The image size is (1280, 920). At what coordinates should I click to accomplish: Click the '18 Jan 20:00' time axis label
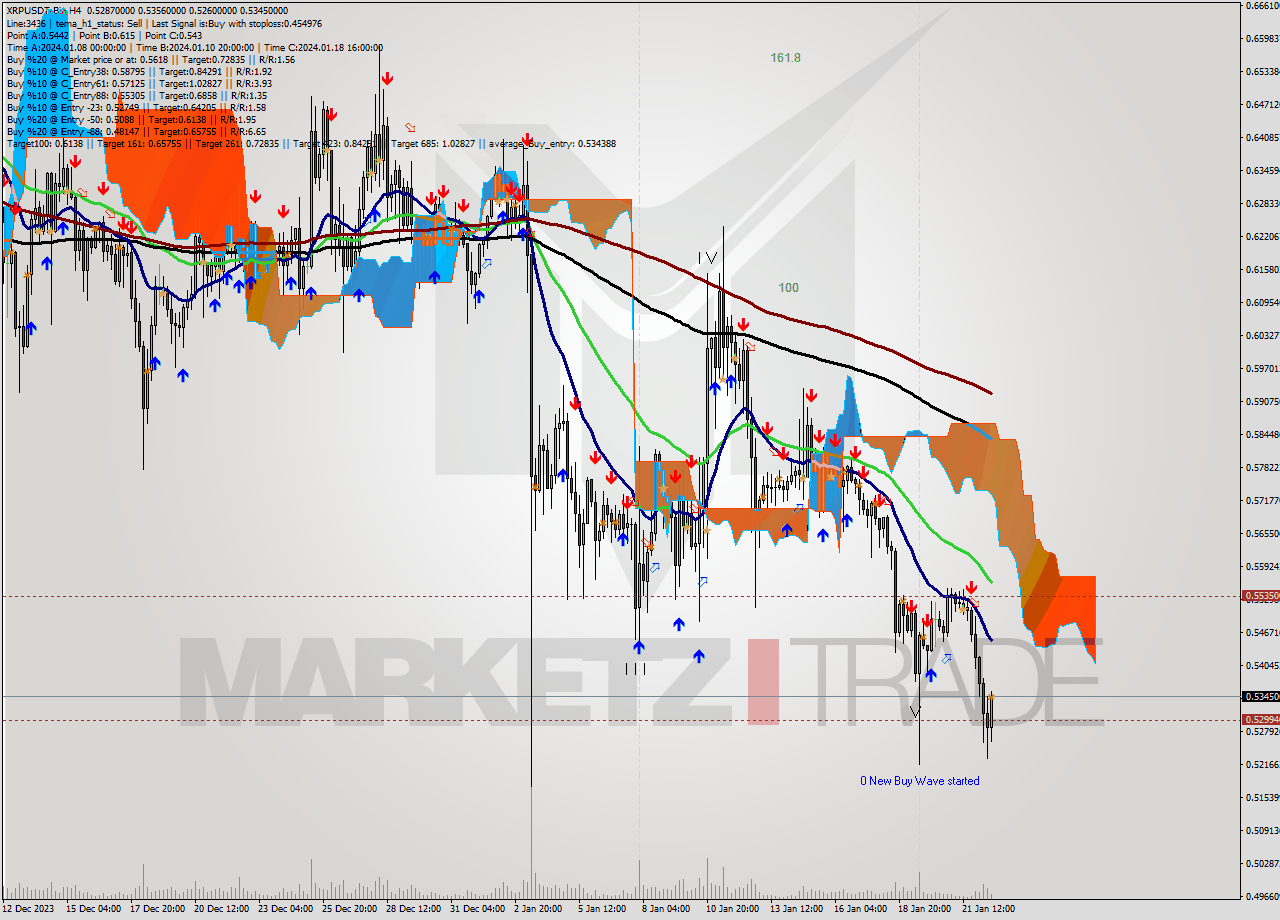[x=924, y=909]
